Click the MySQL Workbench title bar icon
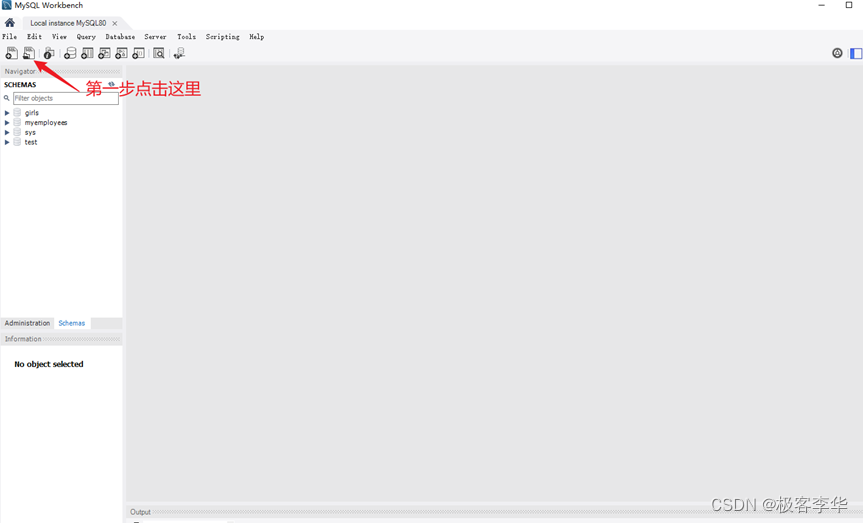Viewport: 863px width, 523px height. pos(7,5)
